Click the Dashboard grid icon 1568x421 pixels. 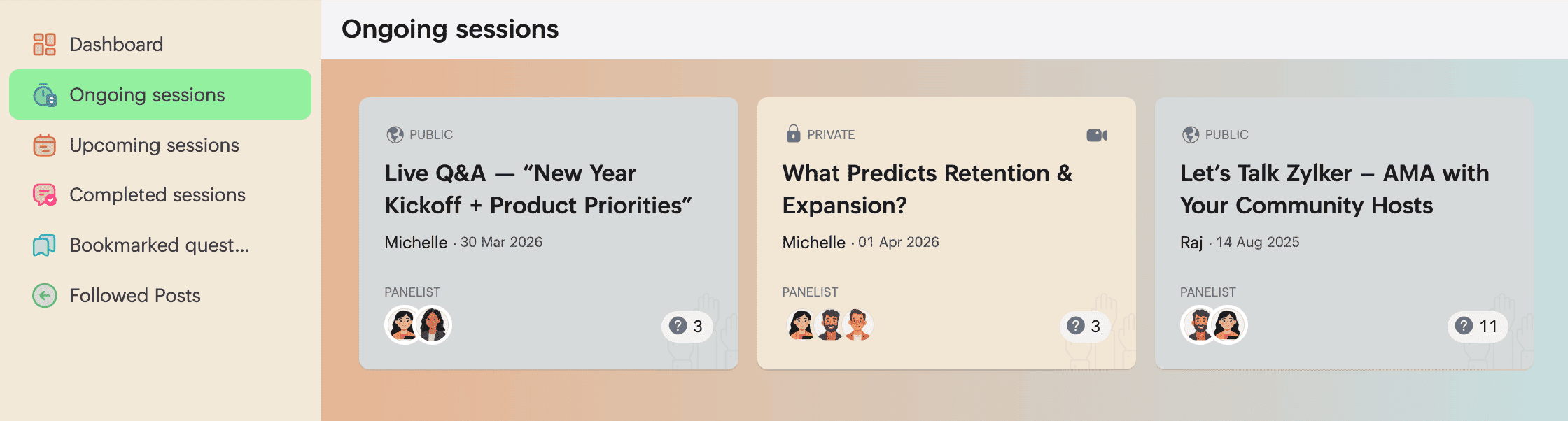click(44, 44)
